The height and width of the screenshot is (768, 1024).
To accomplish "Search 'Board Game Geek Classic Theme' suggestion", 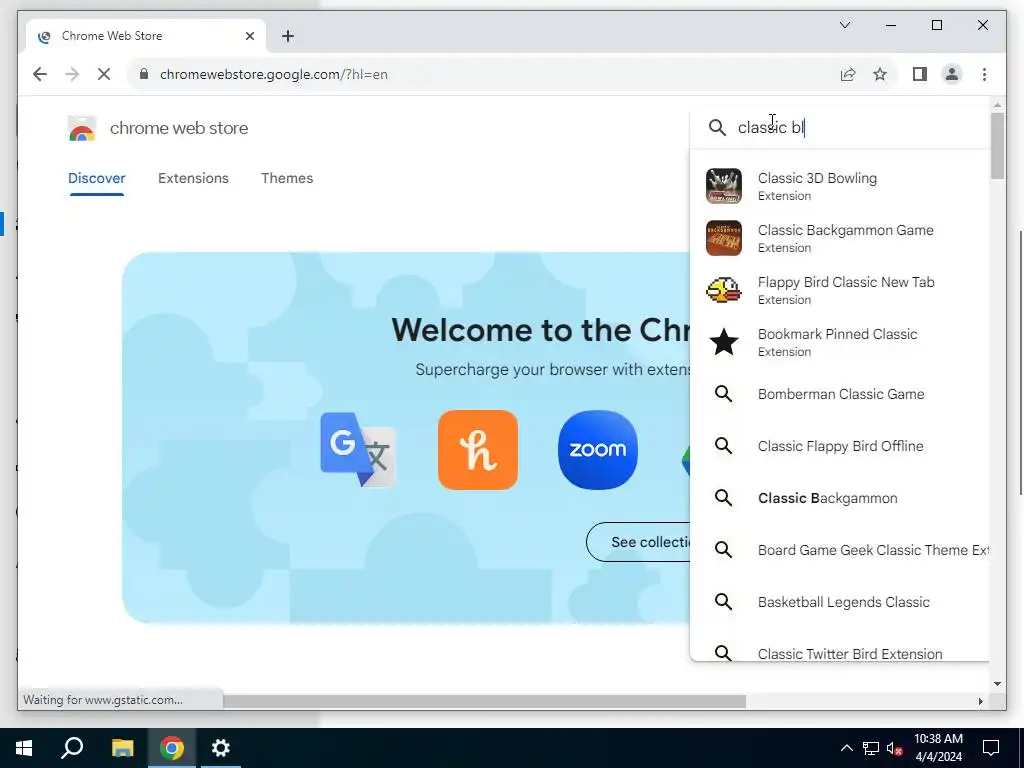I will 840,550.
